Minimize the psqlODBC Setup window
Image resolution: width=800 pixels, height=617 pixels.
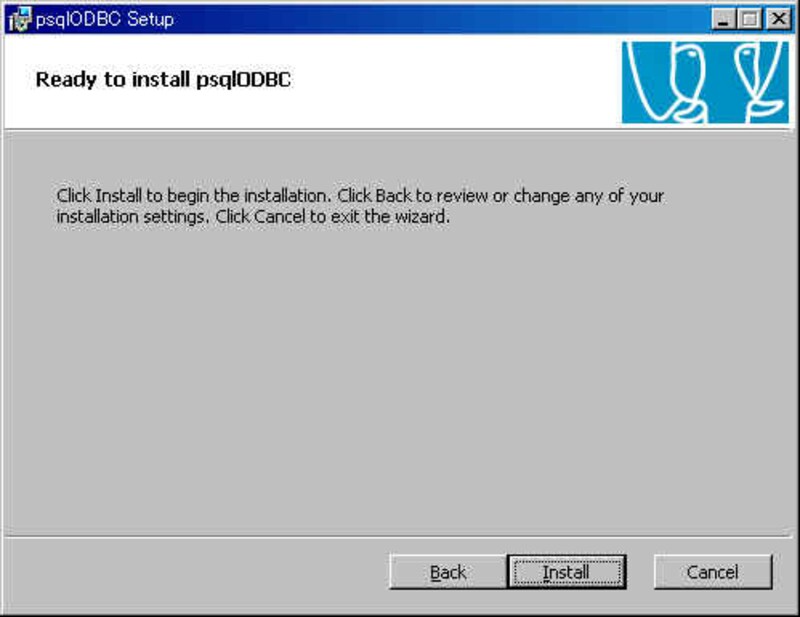(x=723, y=19)
